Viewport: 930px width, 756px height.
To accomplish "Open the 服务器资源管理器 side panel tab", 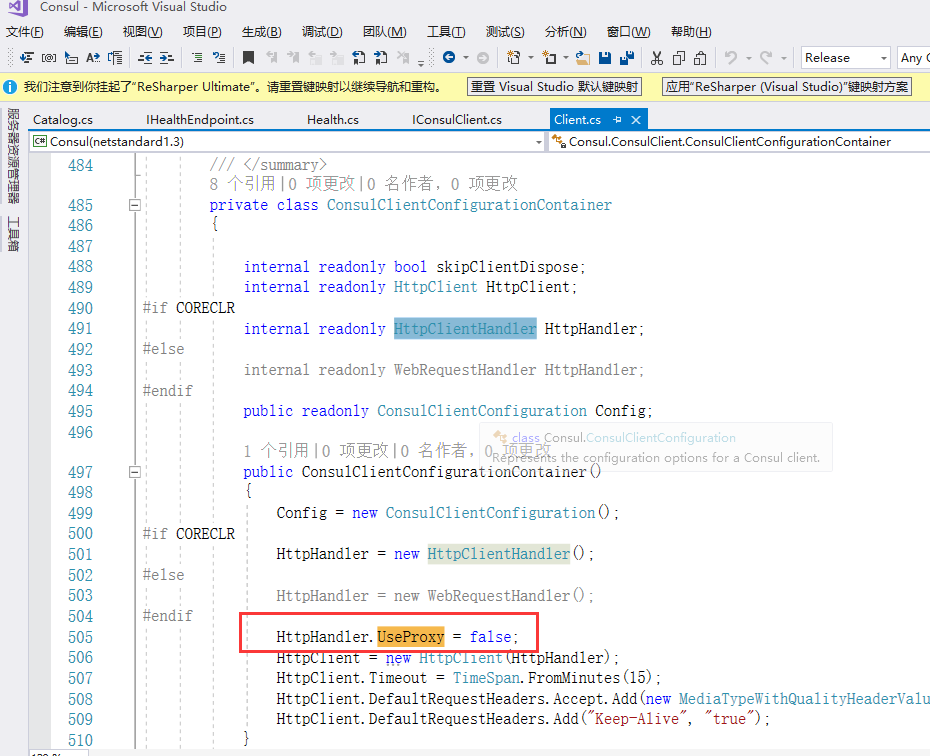I will 13,155.
